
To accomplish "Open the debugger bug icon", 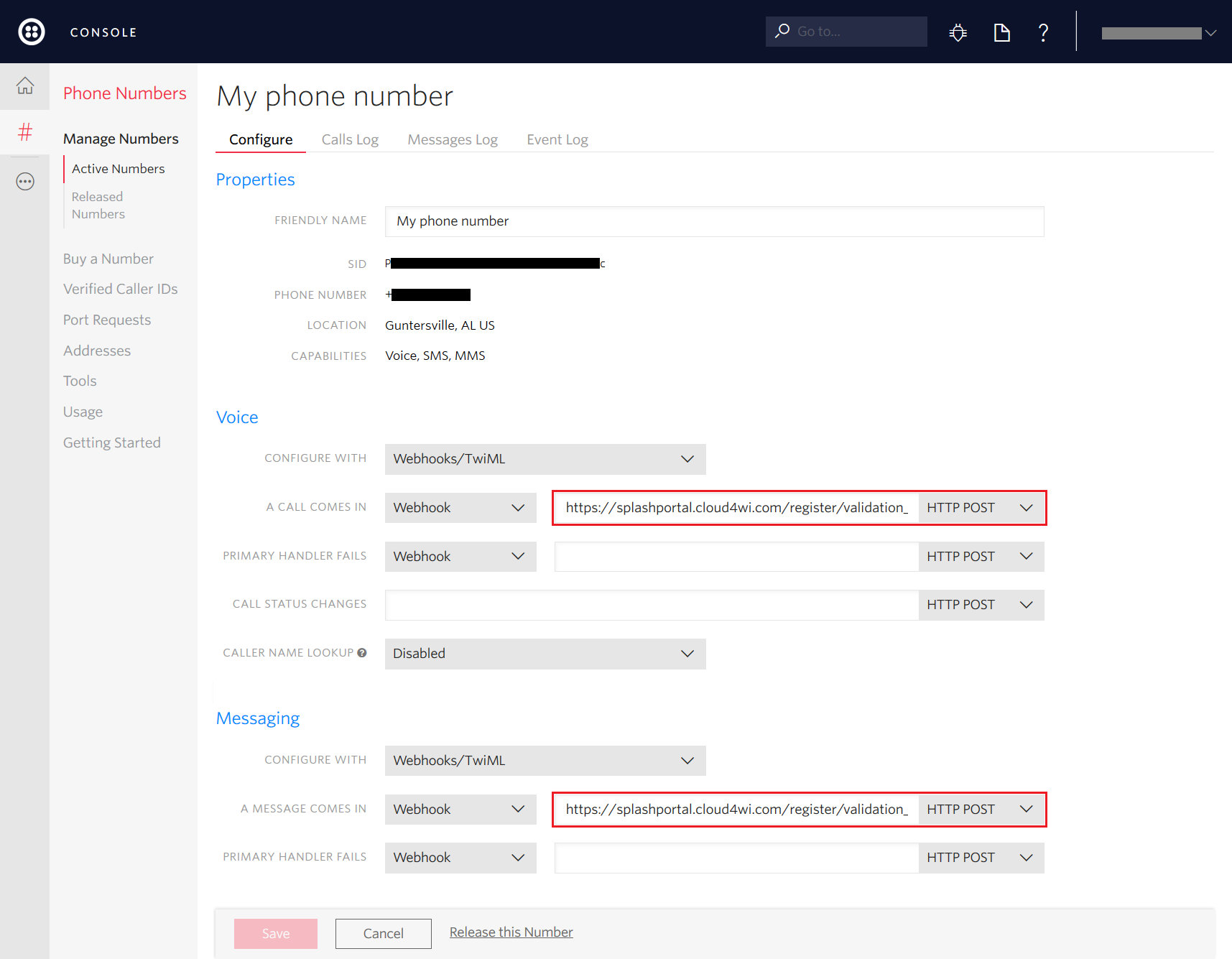I will (958, 32).
